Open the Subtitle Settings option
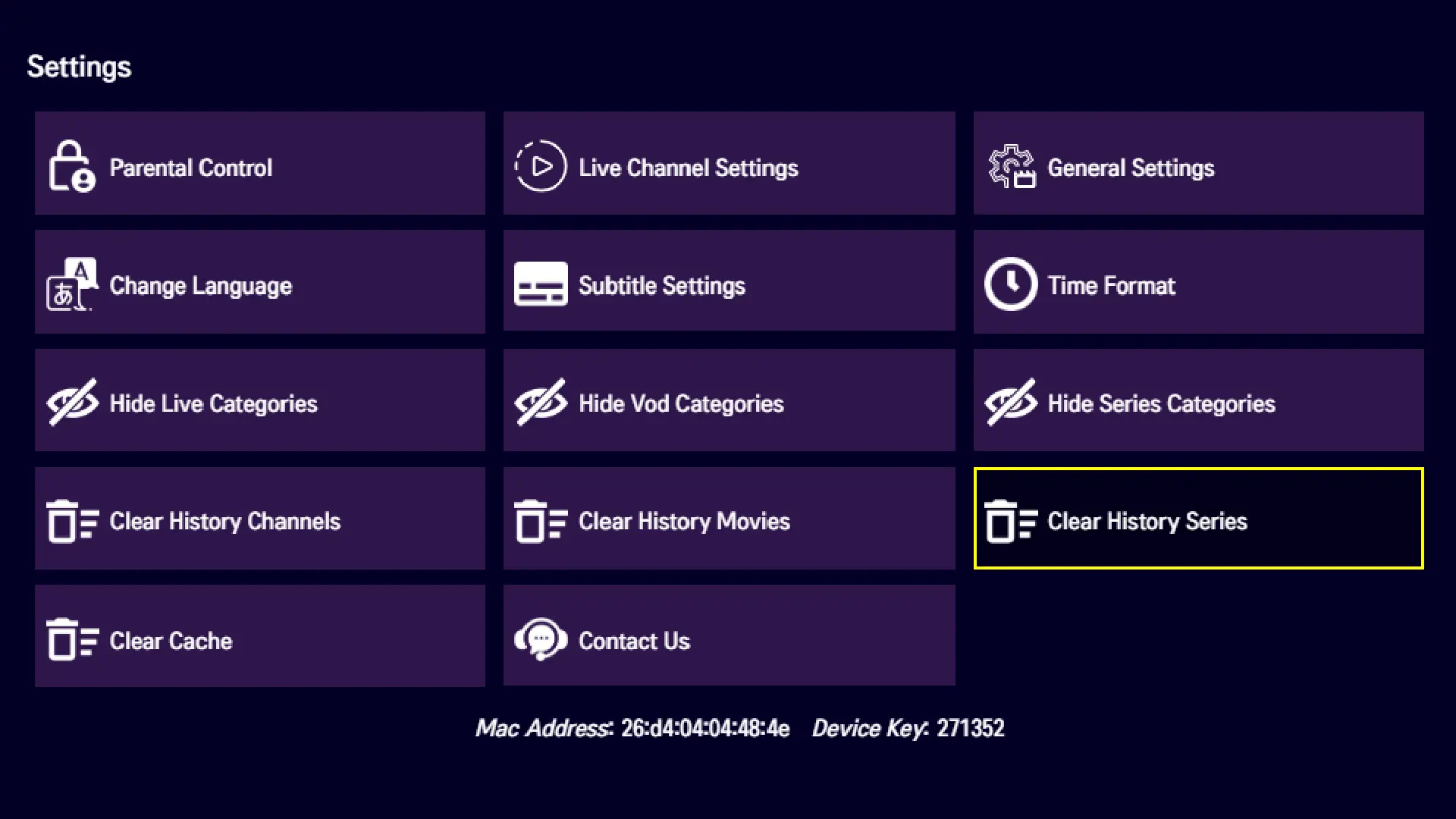 click(661, 286)
